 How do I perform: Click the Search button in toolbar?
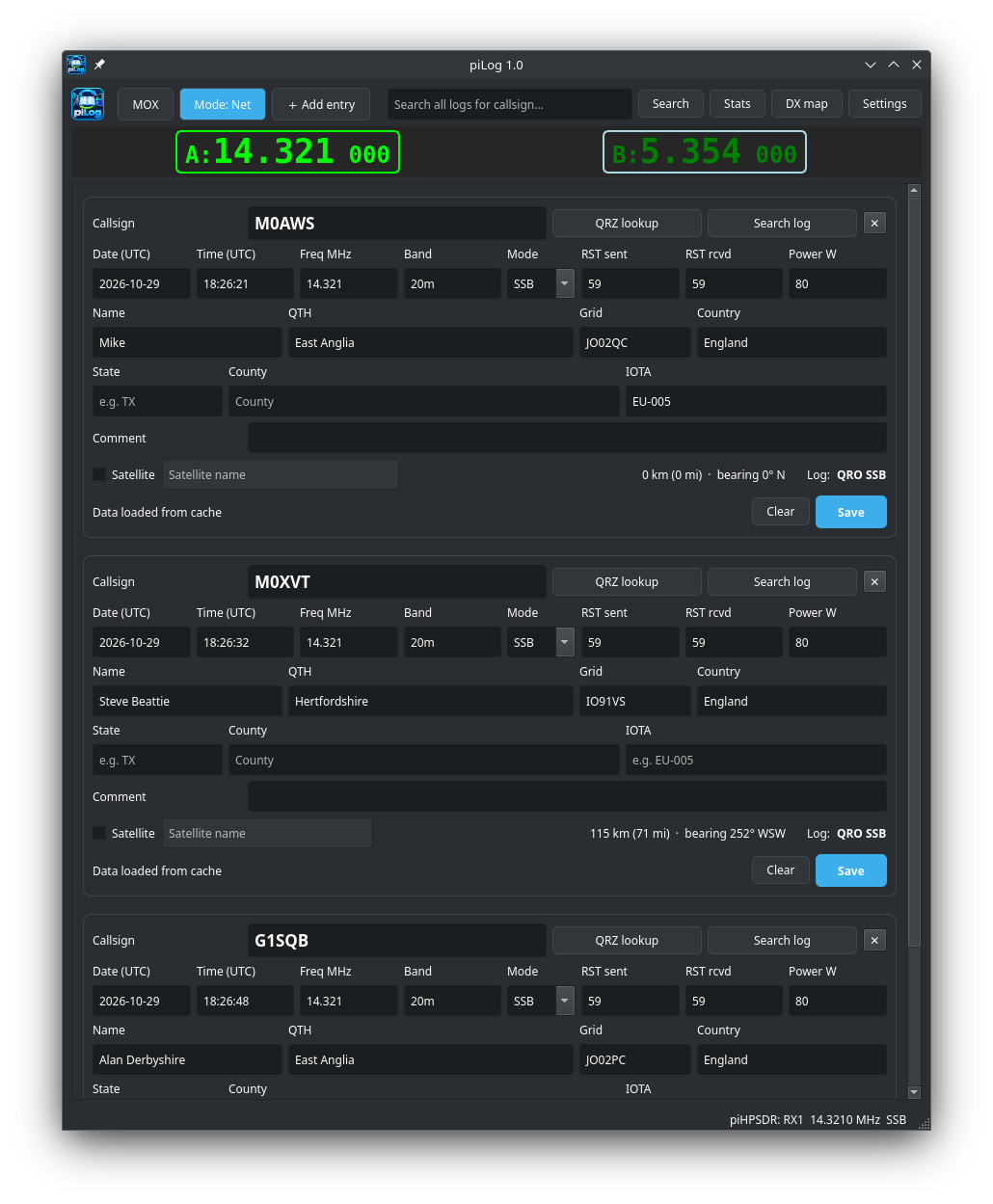pos(671,104)
